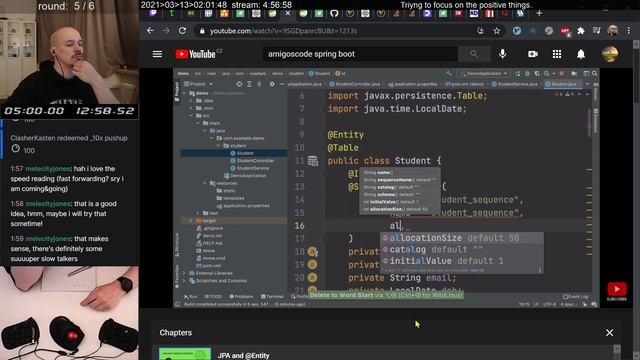The width and height of the screenshot is (640, 360).
Task: Expand the target folder in IDE project tree
Action: 190,220
